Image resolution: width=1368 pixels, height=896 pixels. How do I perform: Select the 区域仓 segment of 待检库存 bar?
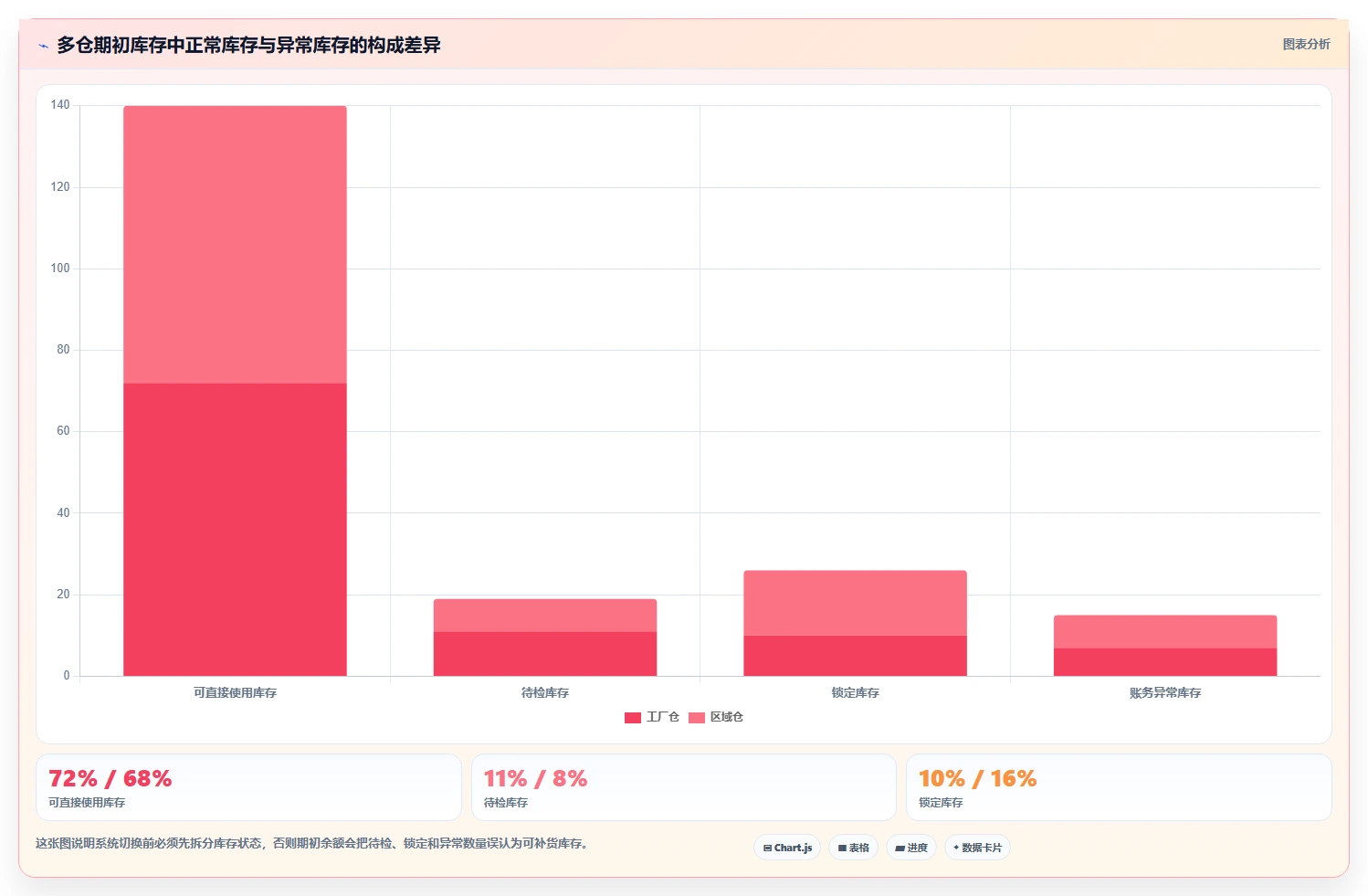545,616
